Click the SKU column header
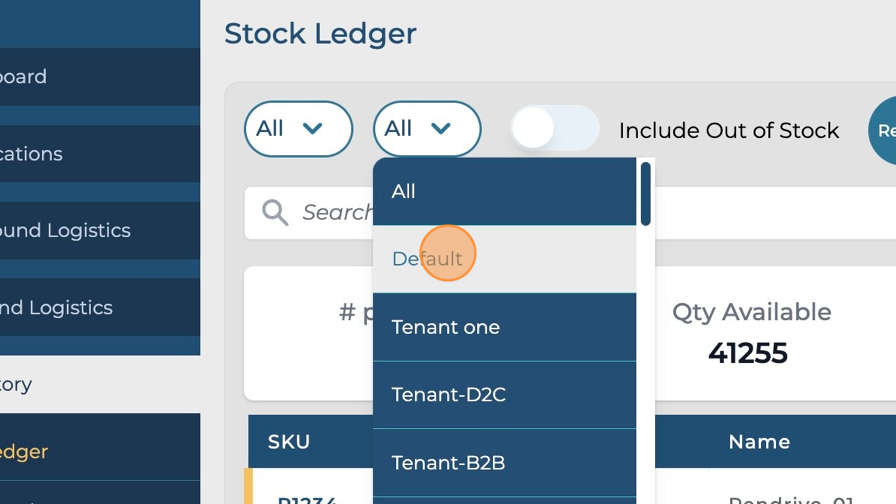 pyautogui.click(x=289, y=442)
